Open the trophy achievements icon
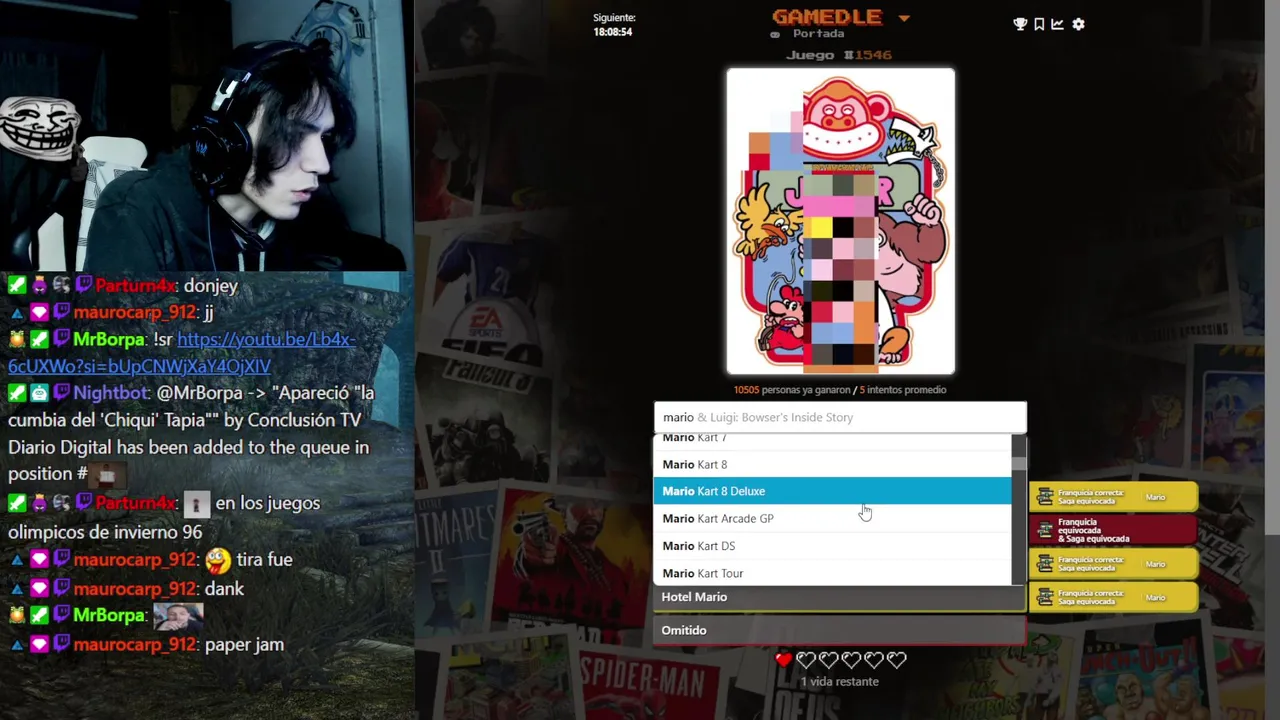 click(1020, 24)
